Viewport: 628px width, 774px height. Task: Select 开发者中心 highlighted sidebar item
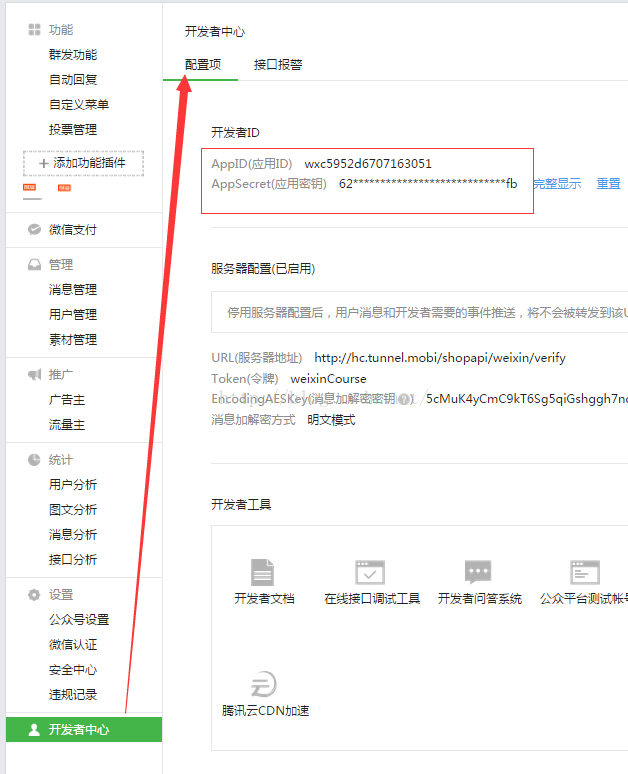[84, 730]
